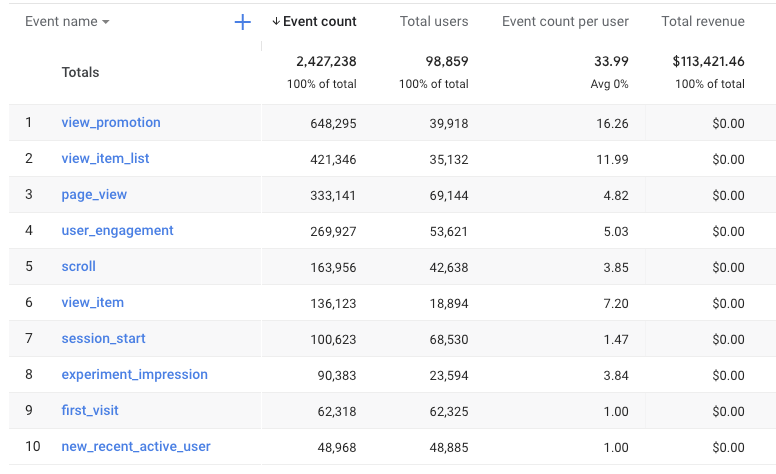Click the blue plus add dimension icon
The image size is (776, 474).
[x=242, y=22]
